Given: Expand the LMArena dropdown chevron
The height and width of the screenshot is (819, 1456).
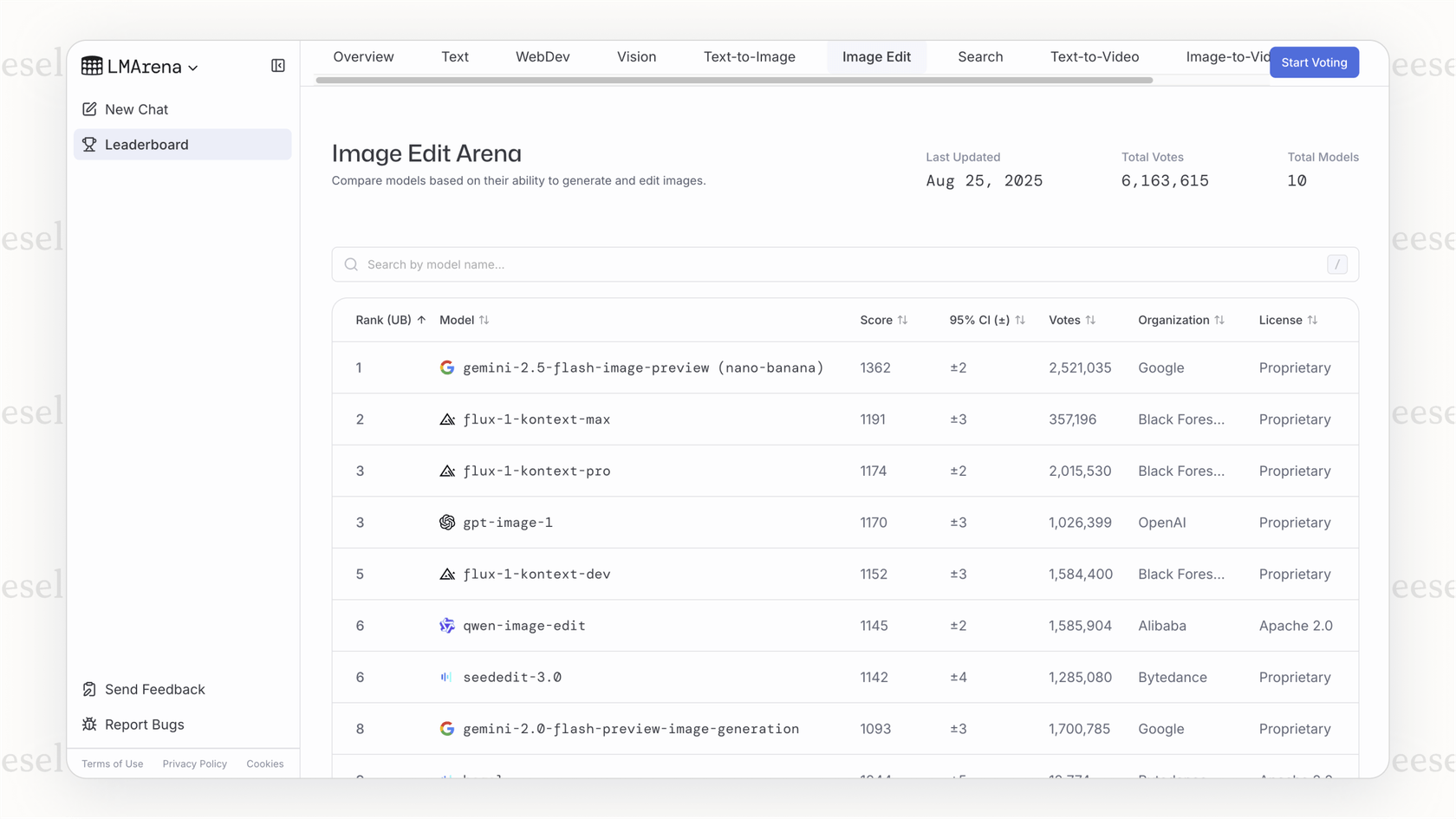Looking at the screenshot, I should [x=193, y=68].
